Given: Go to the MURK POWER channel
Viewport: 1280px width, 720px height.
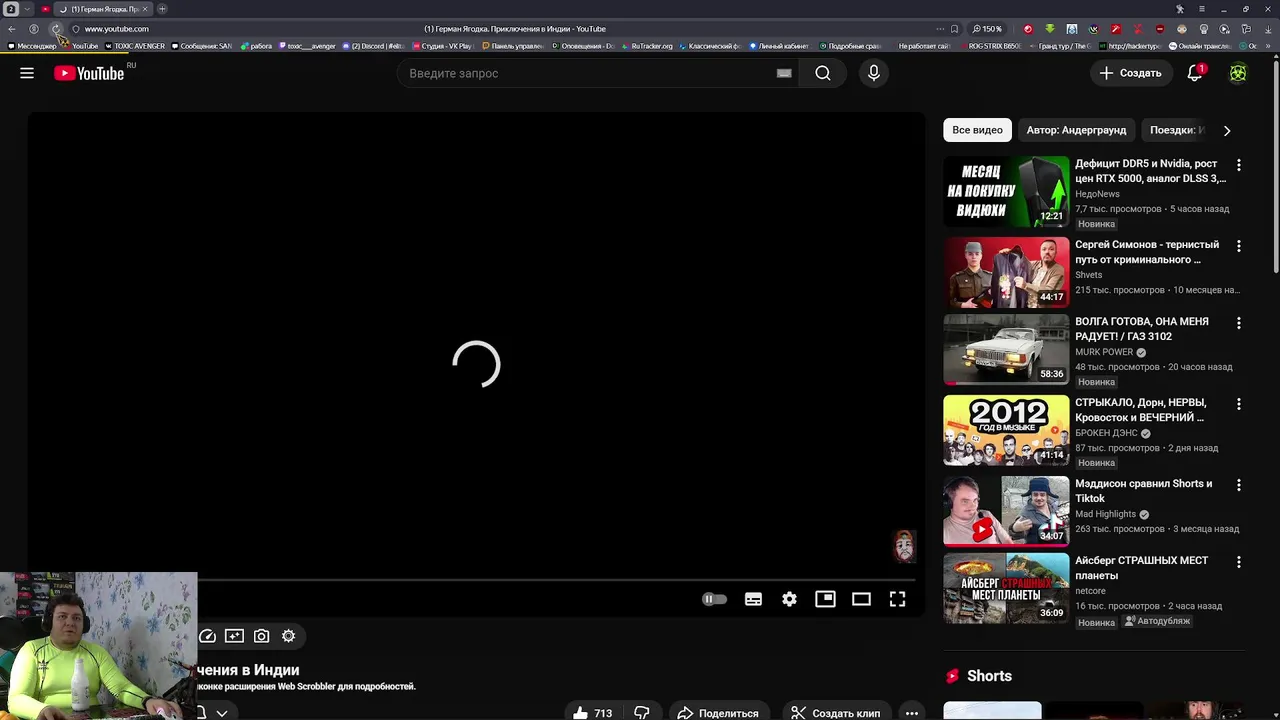Looking at the screenshot, I should pos(1104,352).
